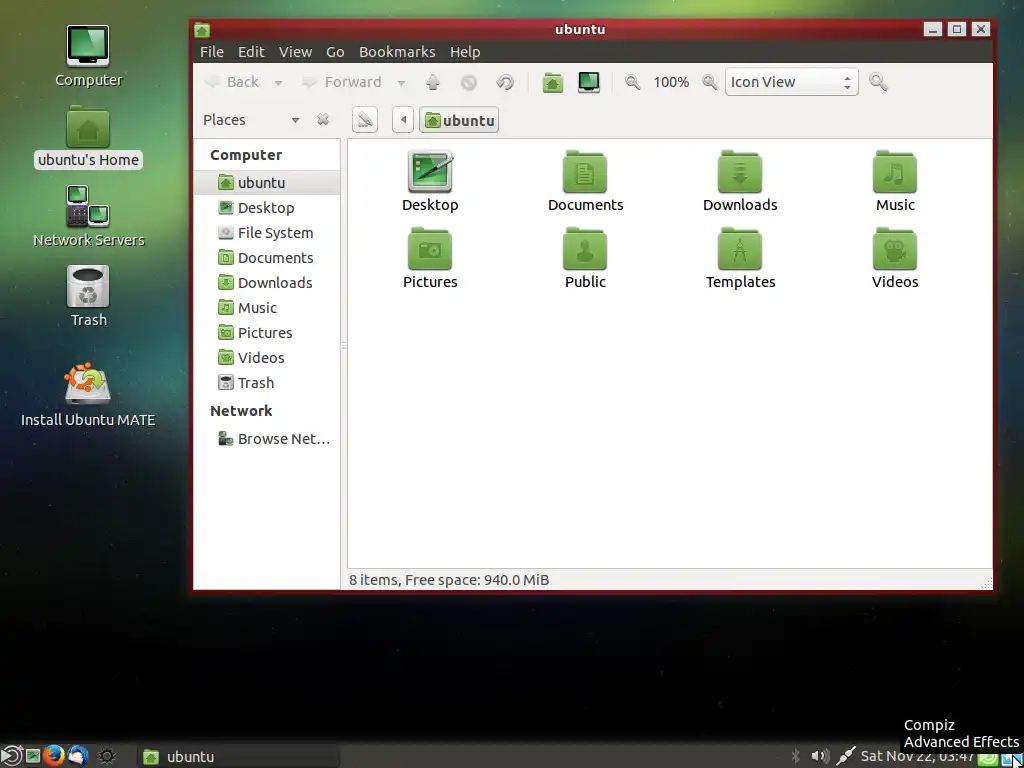The width and height of the screenshot is (1024, 768).
Task: Click the 100% zoom level label
Action: (671, 82)
